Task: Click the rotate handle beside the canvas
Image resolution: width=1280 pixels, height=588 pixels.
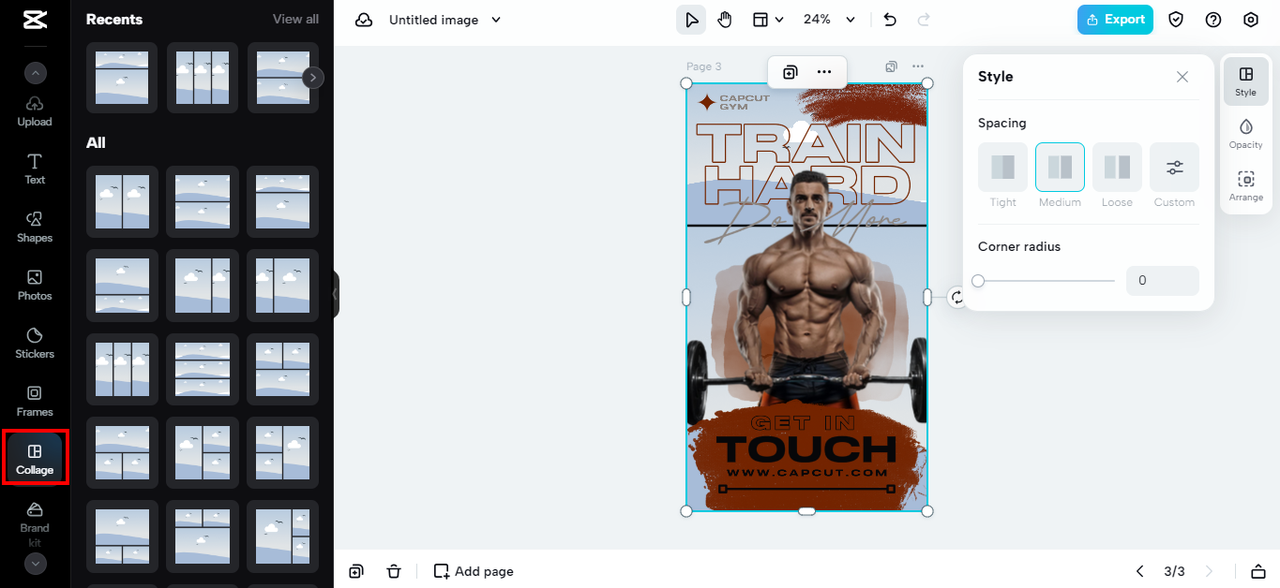Action: [957, 297]
